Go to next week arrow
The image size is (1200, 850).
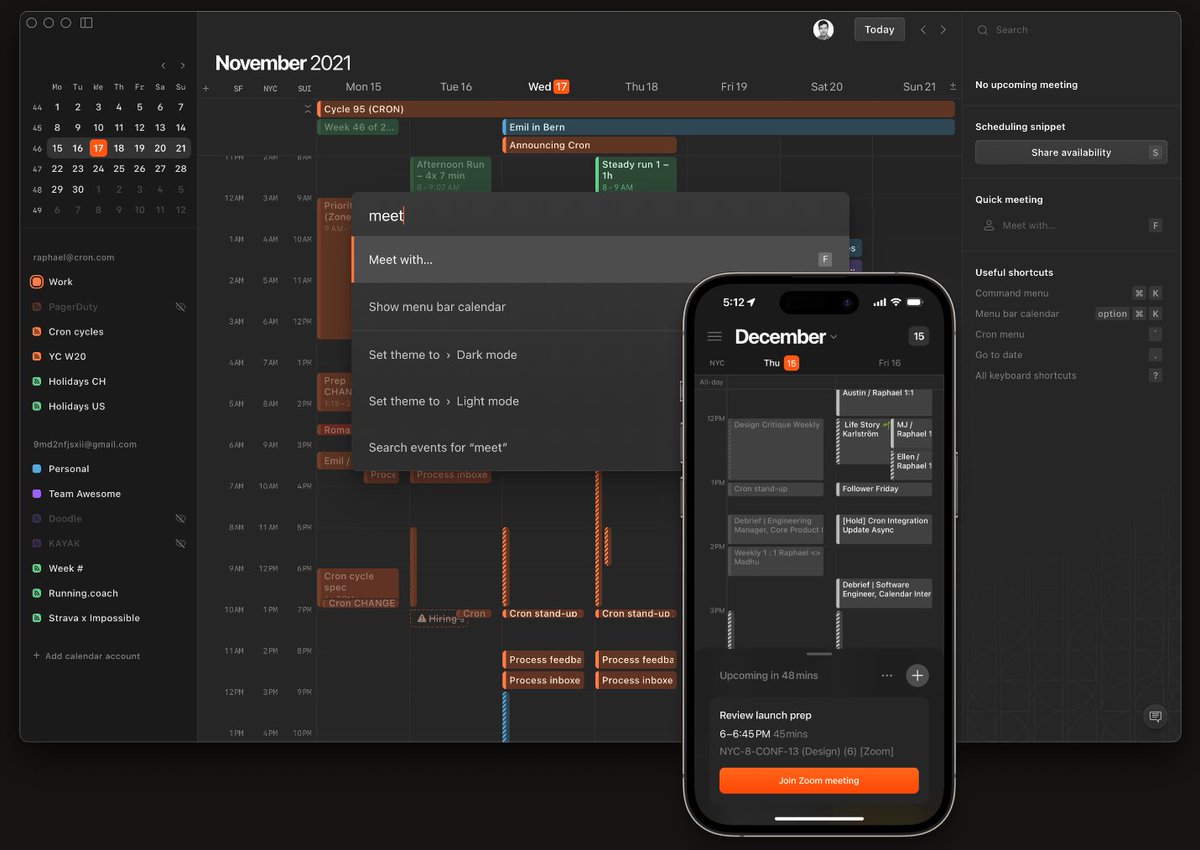942,30
